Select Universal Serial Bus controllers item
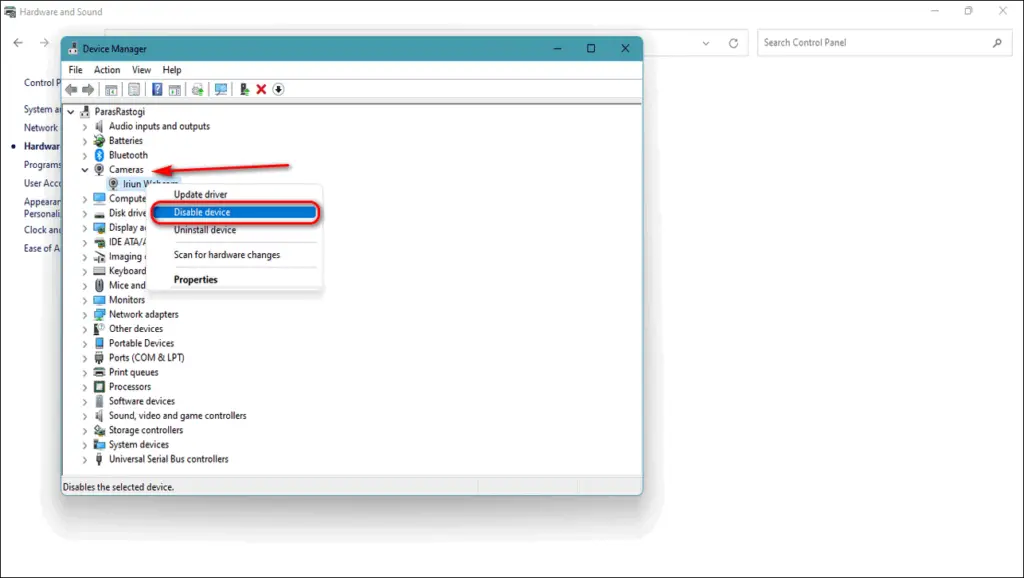 point(168,459)
